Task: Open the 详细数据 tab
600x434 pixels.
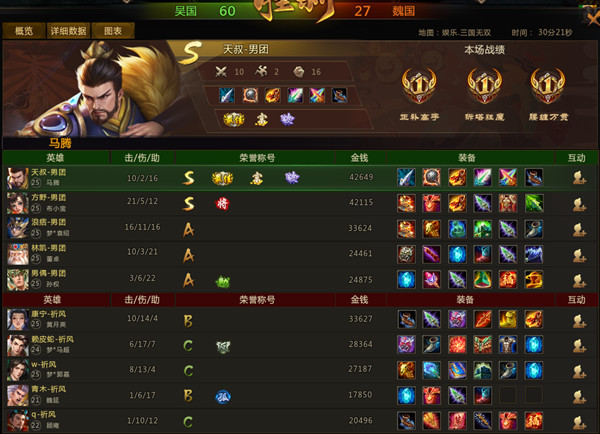Action: click(x=68, y=31)
